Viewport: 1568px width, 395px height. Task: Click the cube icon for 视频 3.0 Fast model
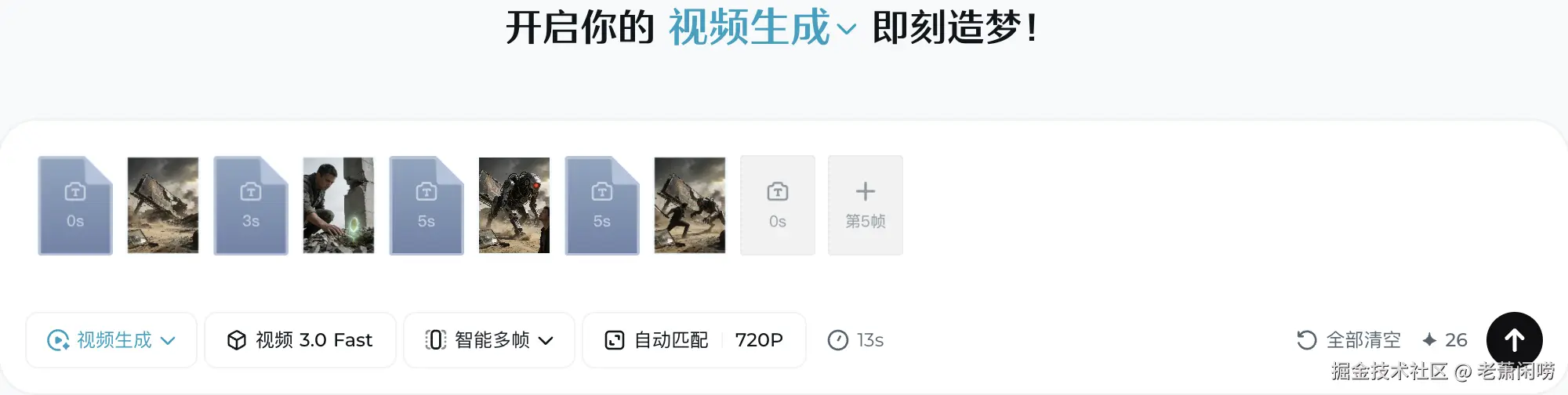click(x=237, y=339)
